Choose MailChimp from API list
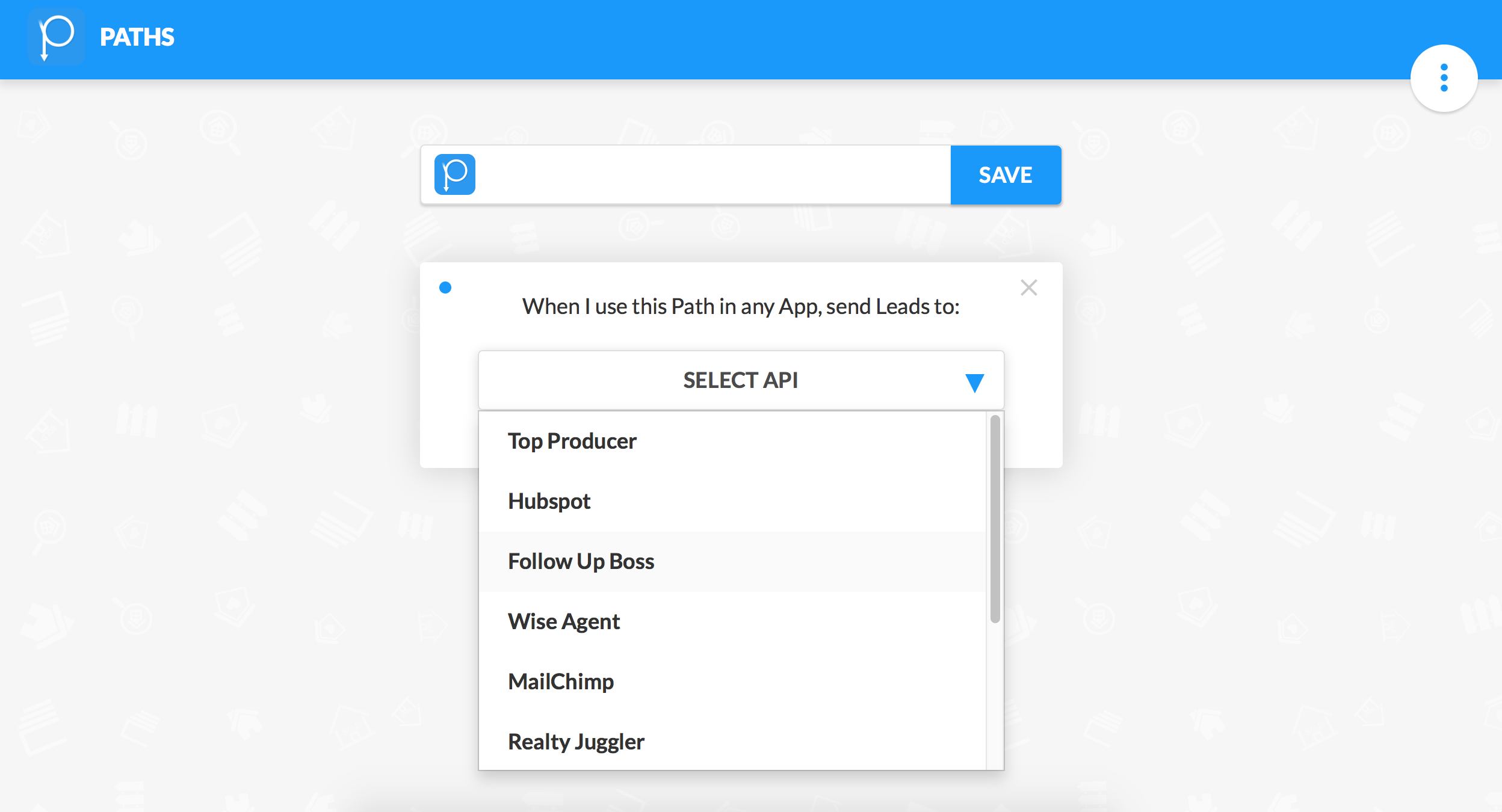The height and width of the screenshot is (812, 1502). coord(560,682)
